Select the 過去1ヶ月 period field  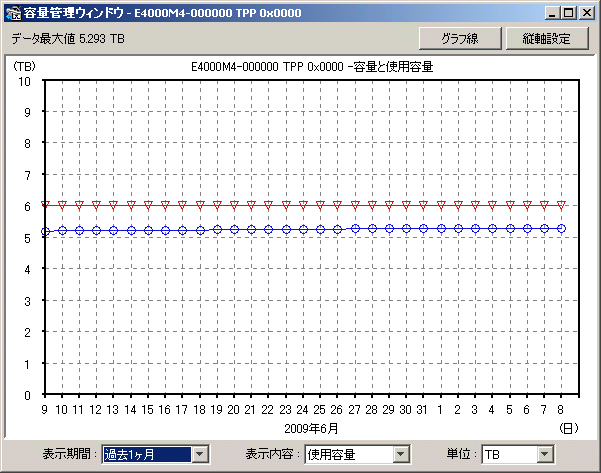[x=147, y=455]
